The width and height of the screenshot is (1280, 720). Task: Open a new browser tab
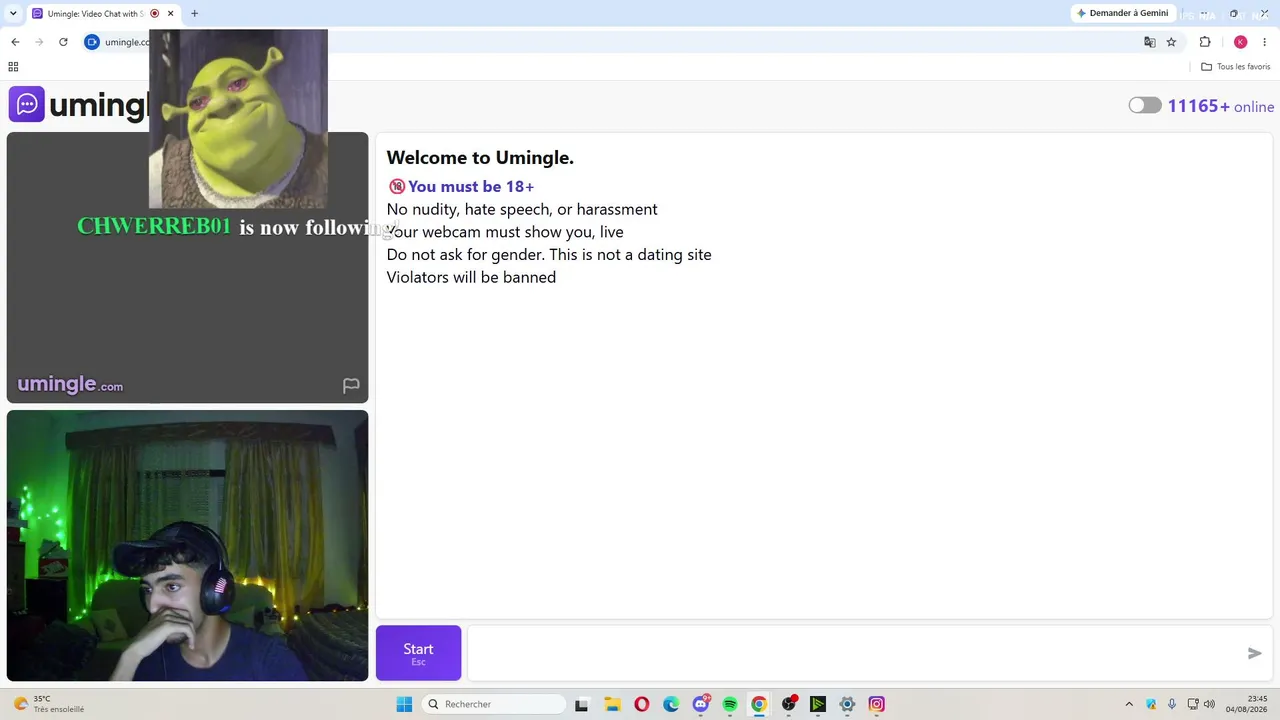(194, 13)
